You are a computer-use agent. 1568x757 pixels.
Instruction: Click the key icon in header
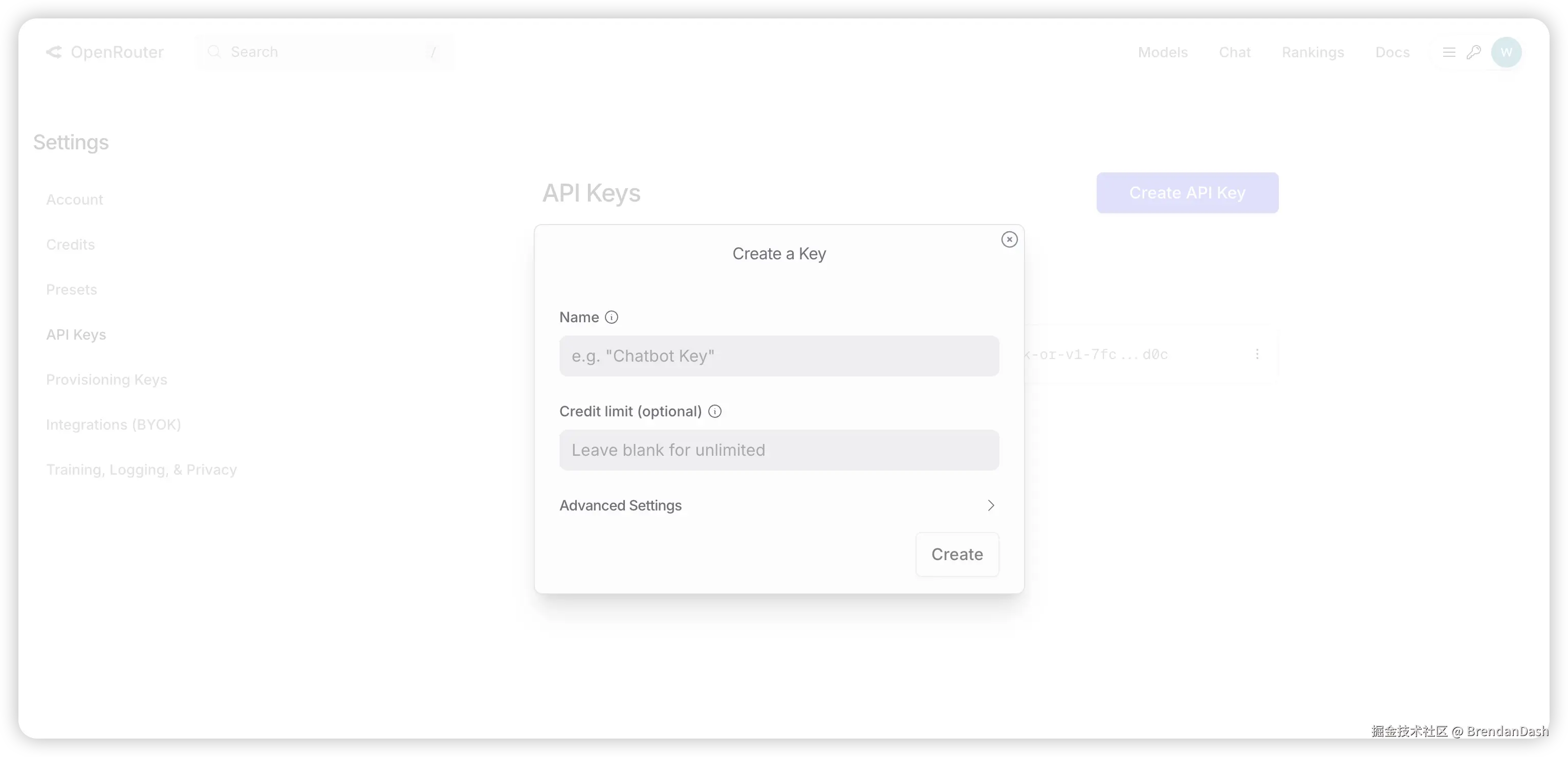(x=1474, y=52)
